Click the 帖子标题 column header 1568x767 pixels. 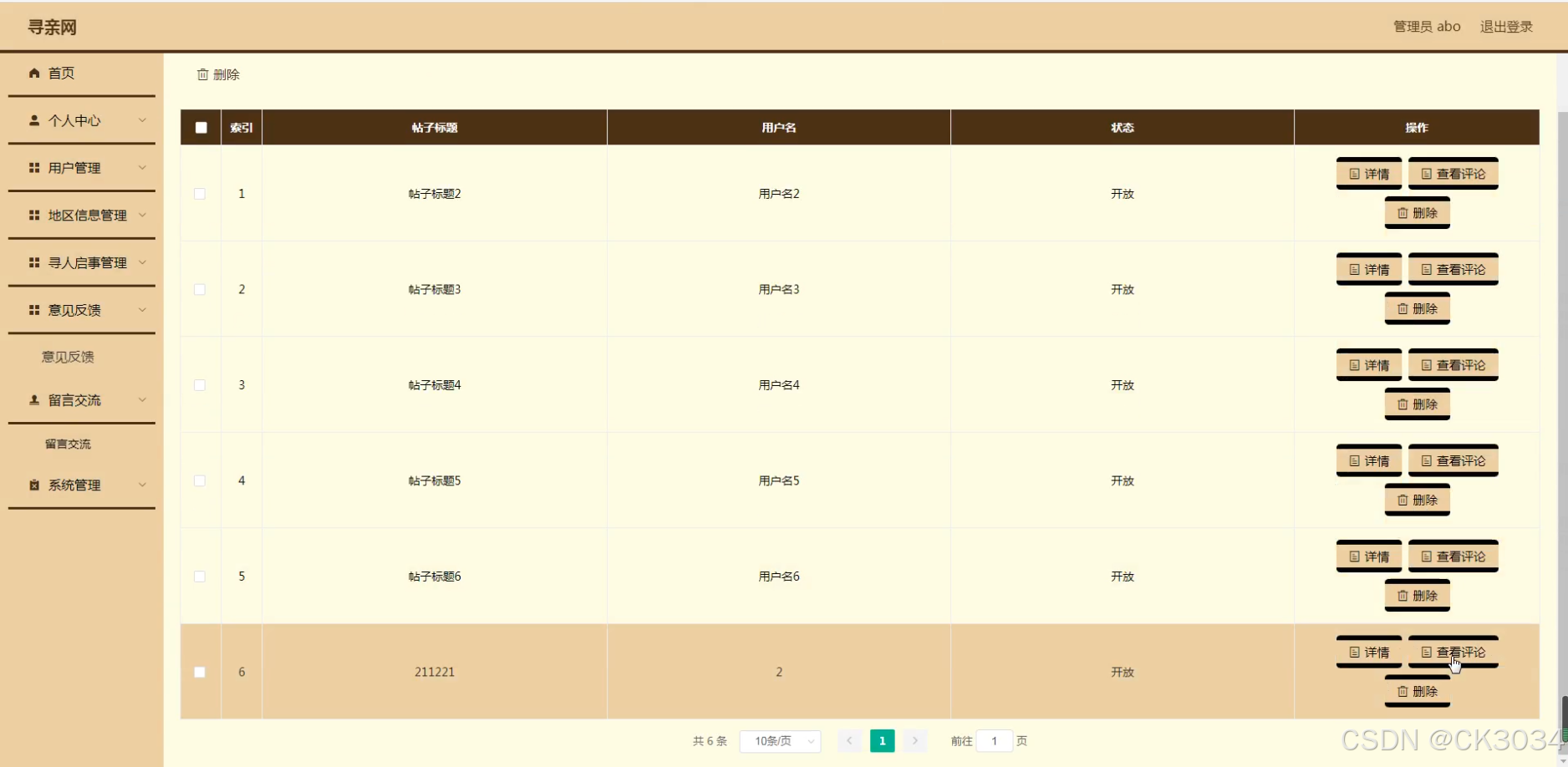[435, 128]
